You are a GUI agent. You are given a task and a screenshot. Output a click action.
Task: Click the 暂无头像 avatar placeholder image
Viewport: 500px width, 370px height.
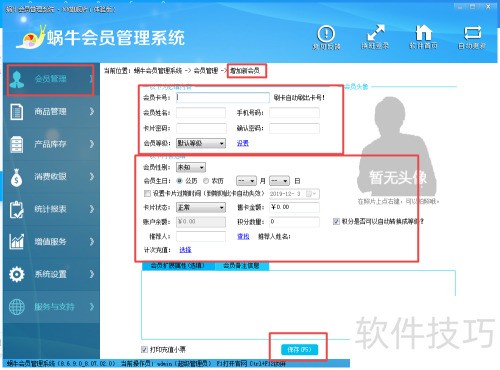point(398,147)
